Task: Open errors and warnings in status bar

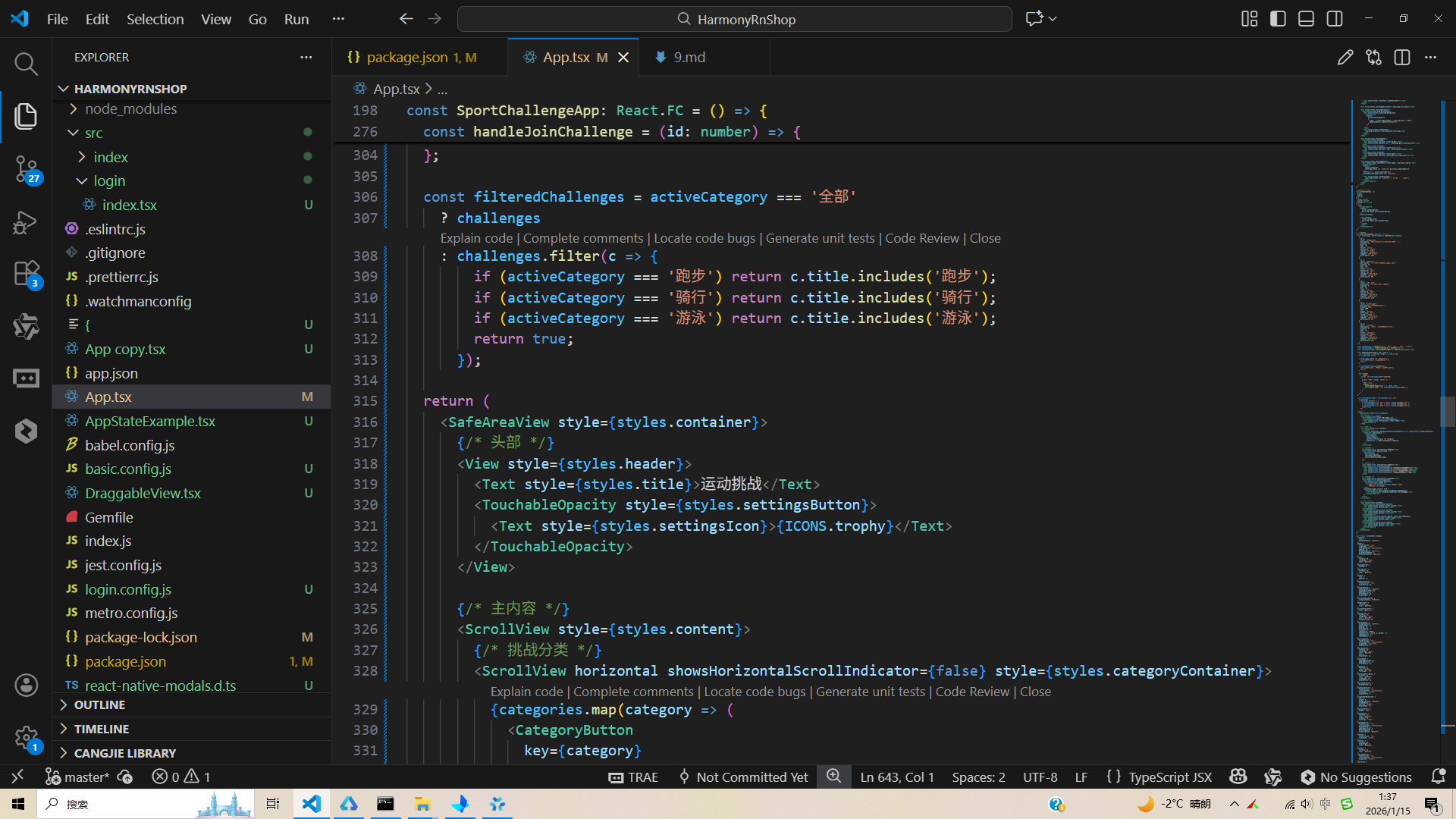Action: coord(181,777)
